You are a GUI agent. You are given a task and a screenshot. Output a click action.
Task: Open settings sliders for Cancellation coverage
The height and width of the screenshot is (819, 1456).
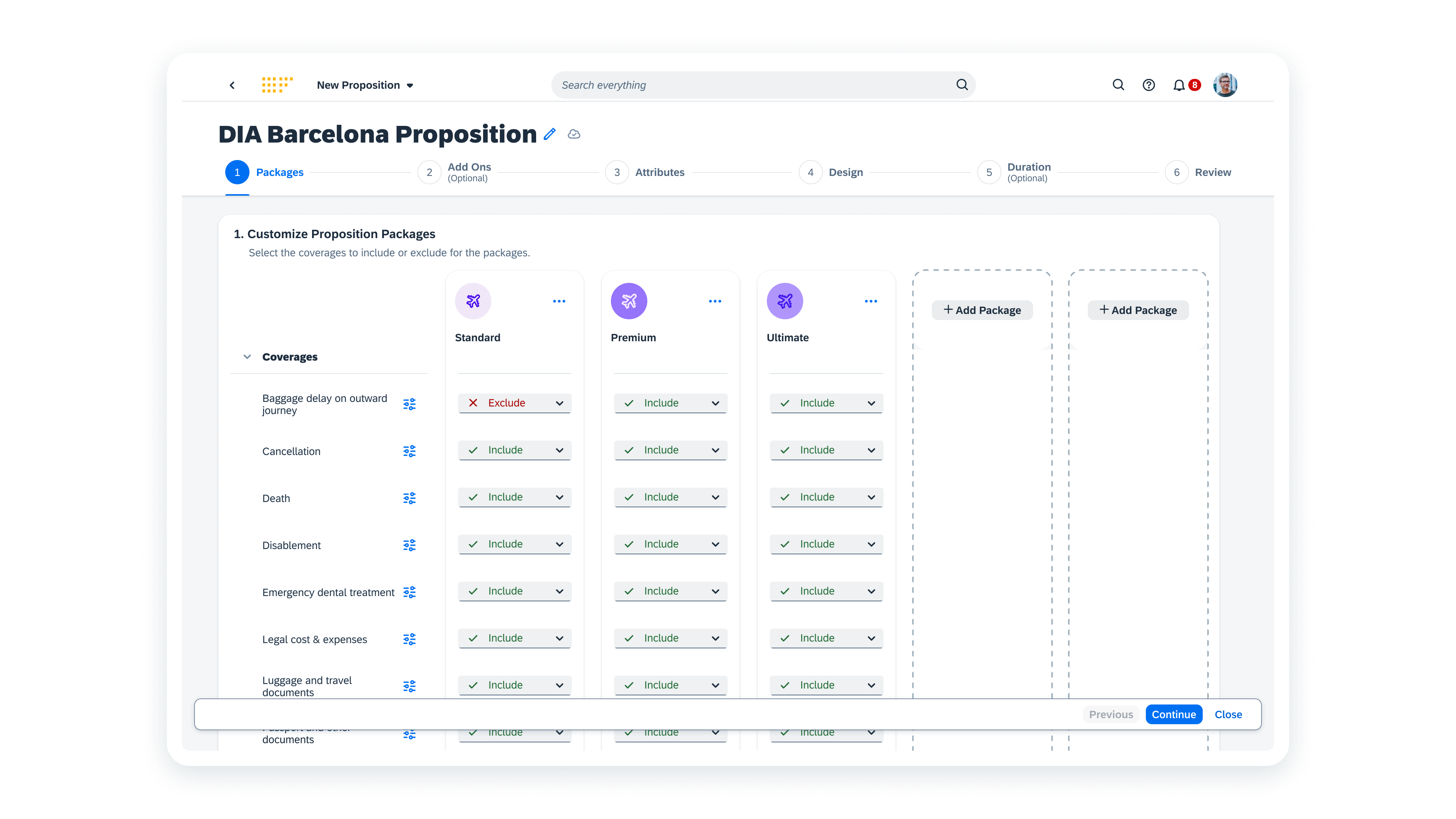tap(409, 451)
